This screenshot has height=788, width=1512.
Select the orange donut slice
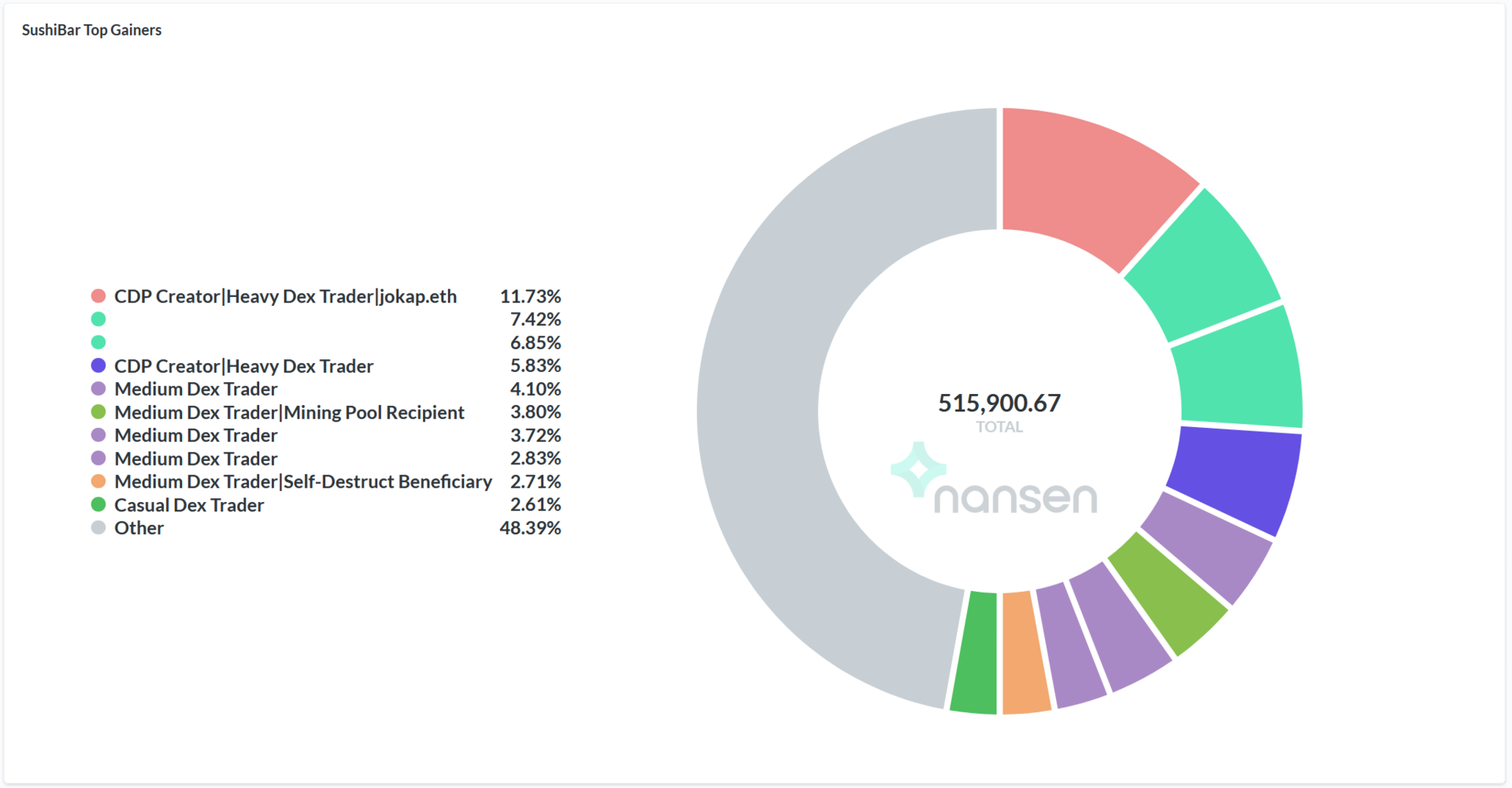click(1025, 652)
